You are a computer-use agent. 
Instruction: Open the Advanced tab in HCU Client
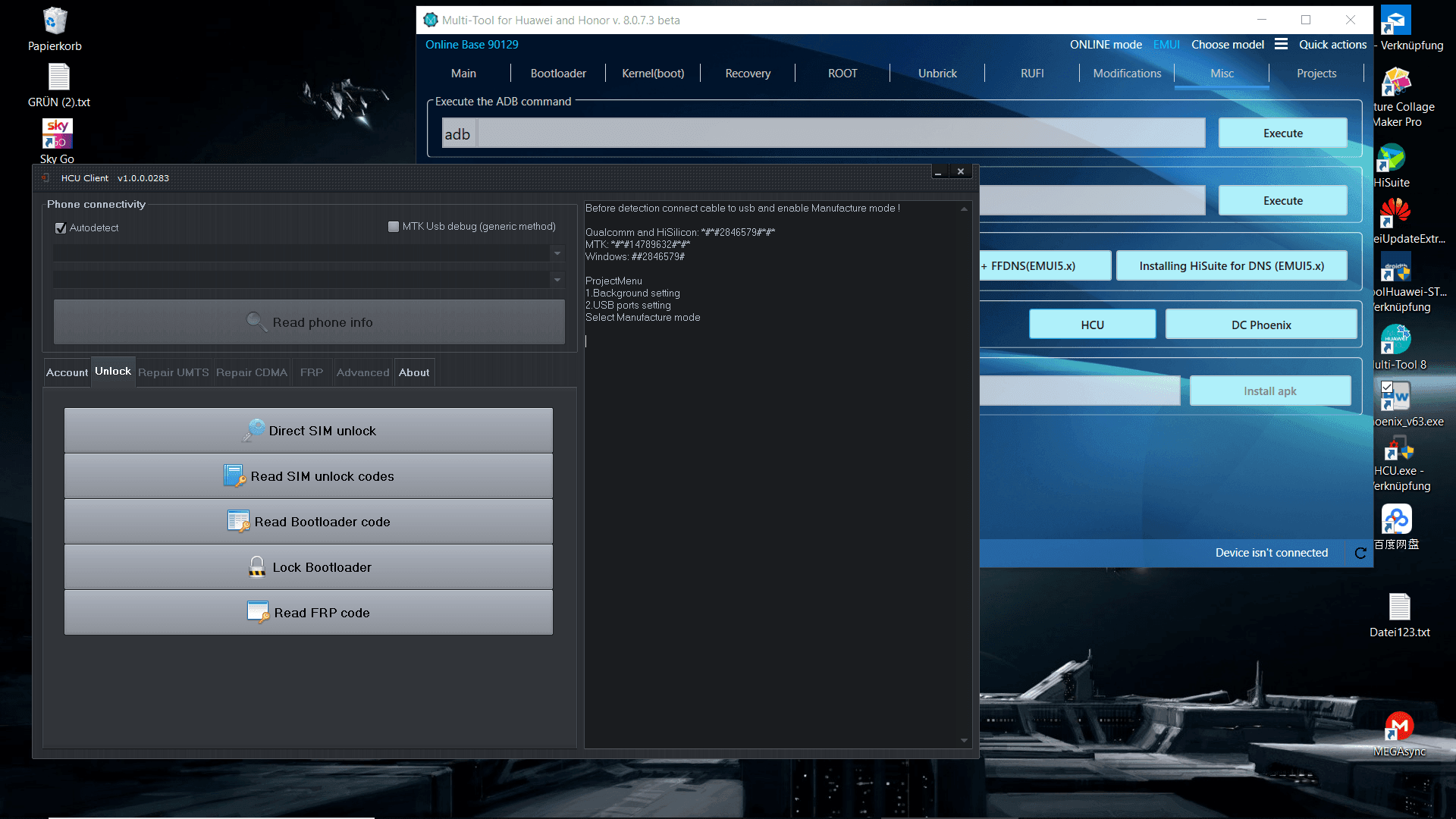(363, 372)
